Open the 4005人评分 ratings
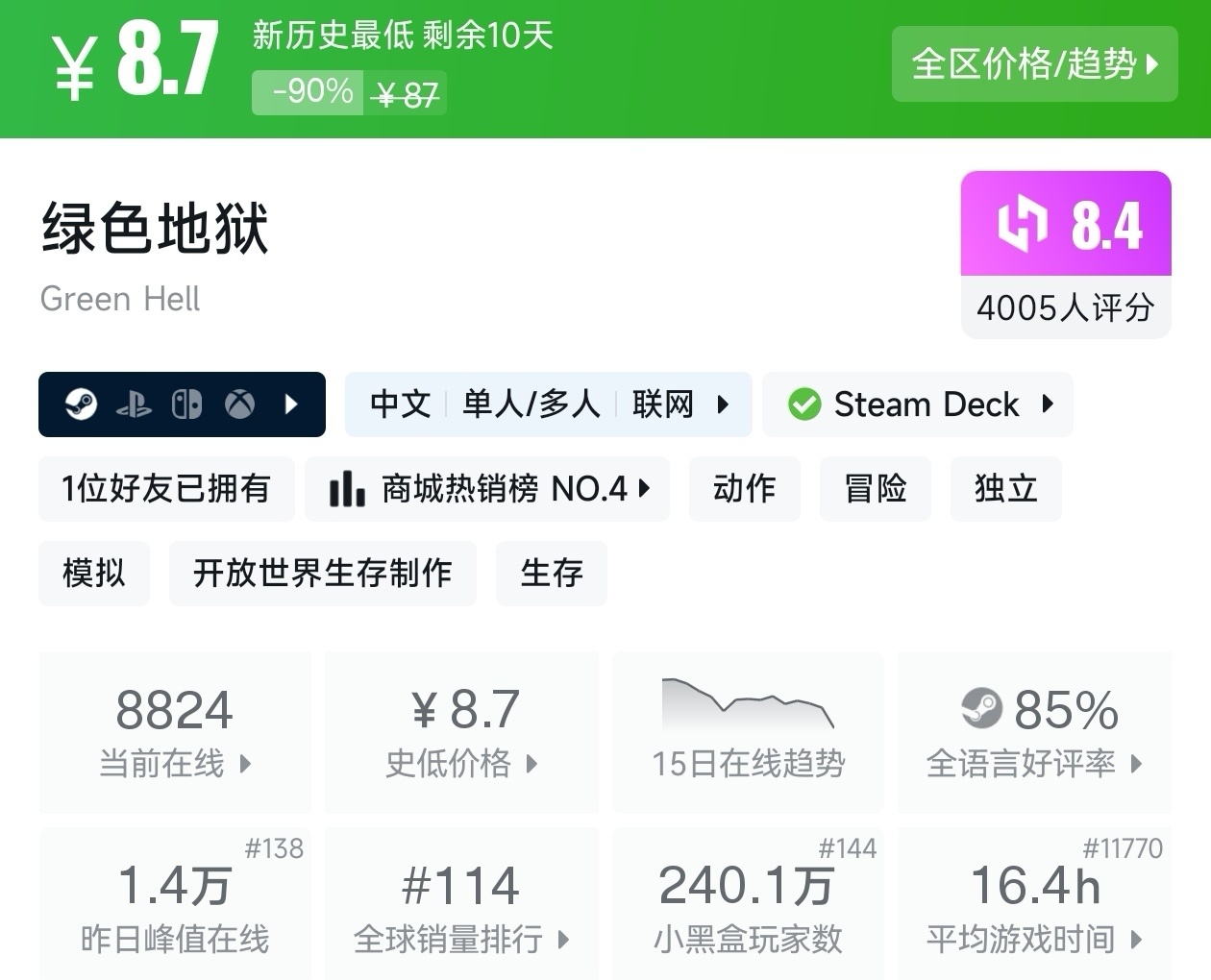This screenshot has height=980, width=1211. [x=1065, y=307]
